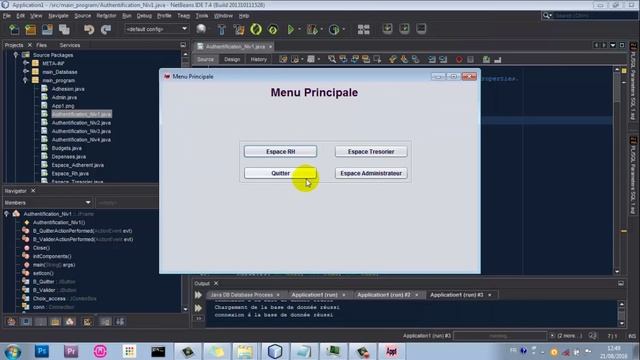Screen dimensions: 640x360
Task: Open Photoshop from the taskbar
Action: (x=42, y=351)
